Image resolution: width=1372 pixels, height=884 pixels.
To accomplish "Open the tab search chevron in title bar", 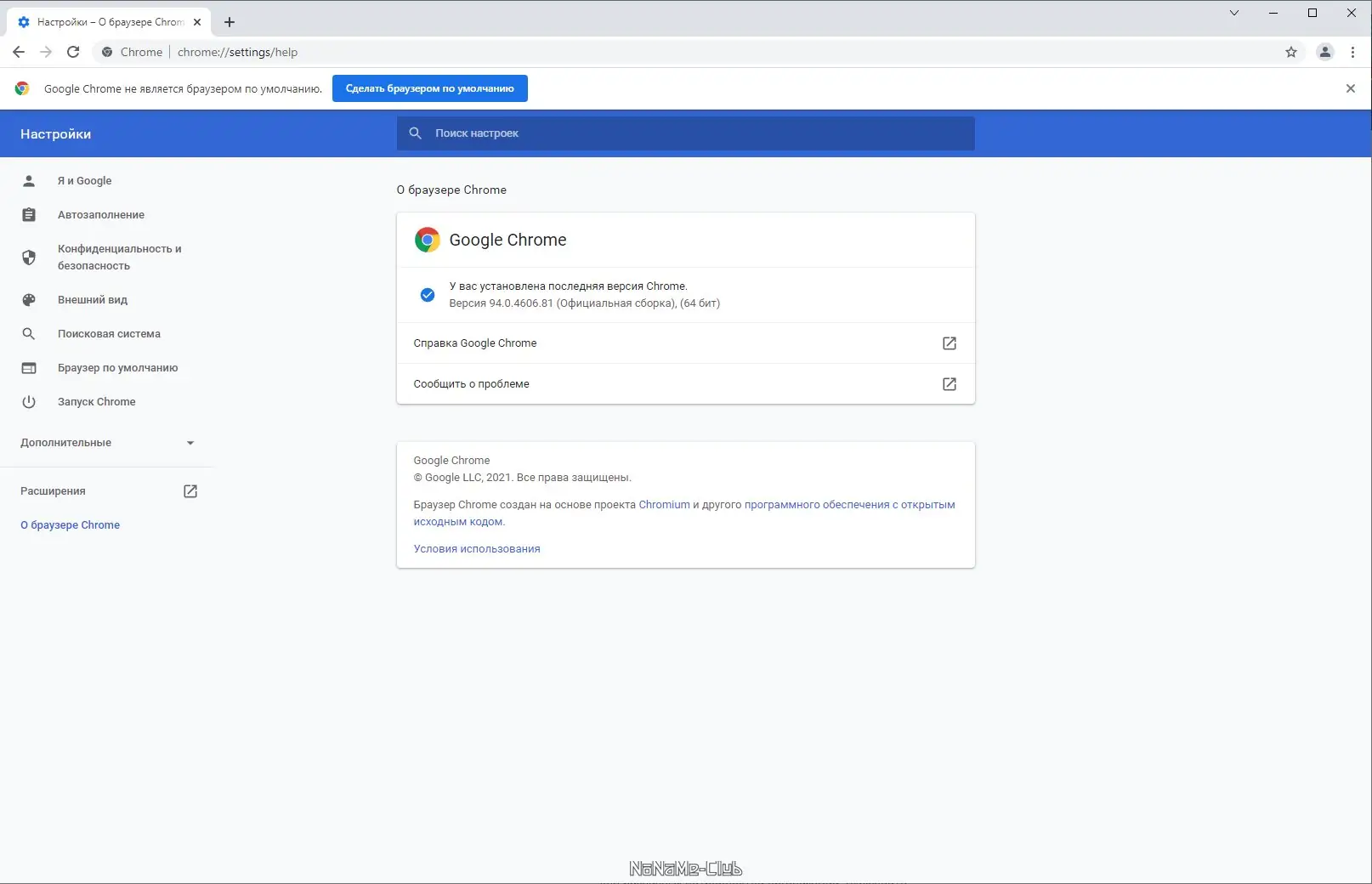I will tap(1234, 13).
